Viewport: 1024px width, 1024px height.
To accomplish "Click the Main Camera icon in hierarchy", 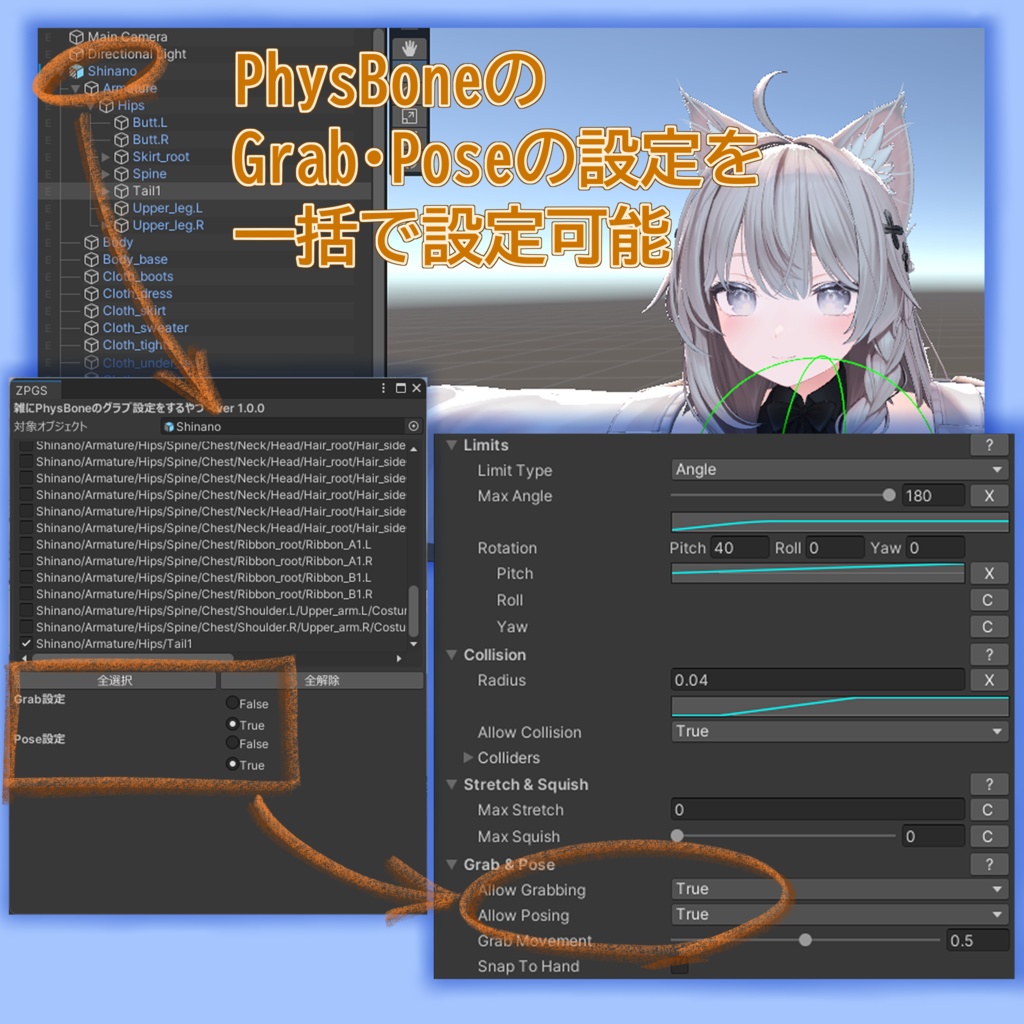I will (75, 36).
